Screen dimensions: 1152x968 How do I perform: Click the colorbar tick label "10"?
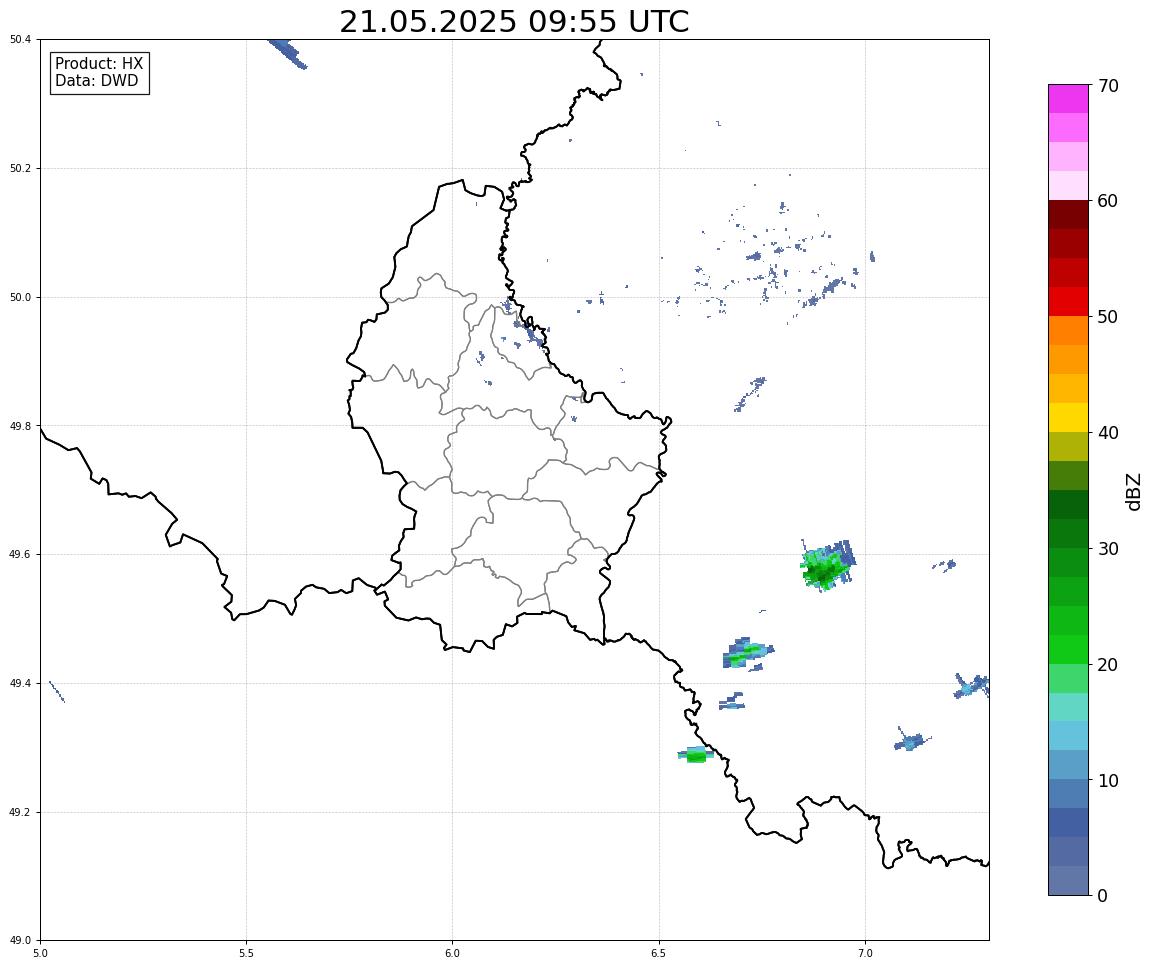click(x=1108, y=781)
